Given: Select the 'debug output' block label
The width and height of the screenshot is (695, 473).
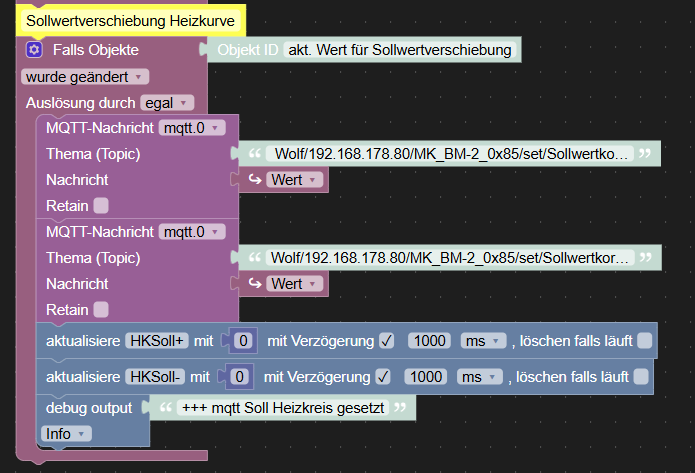Looking at the screenshot, I should [89, 408].
